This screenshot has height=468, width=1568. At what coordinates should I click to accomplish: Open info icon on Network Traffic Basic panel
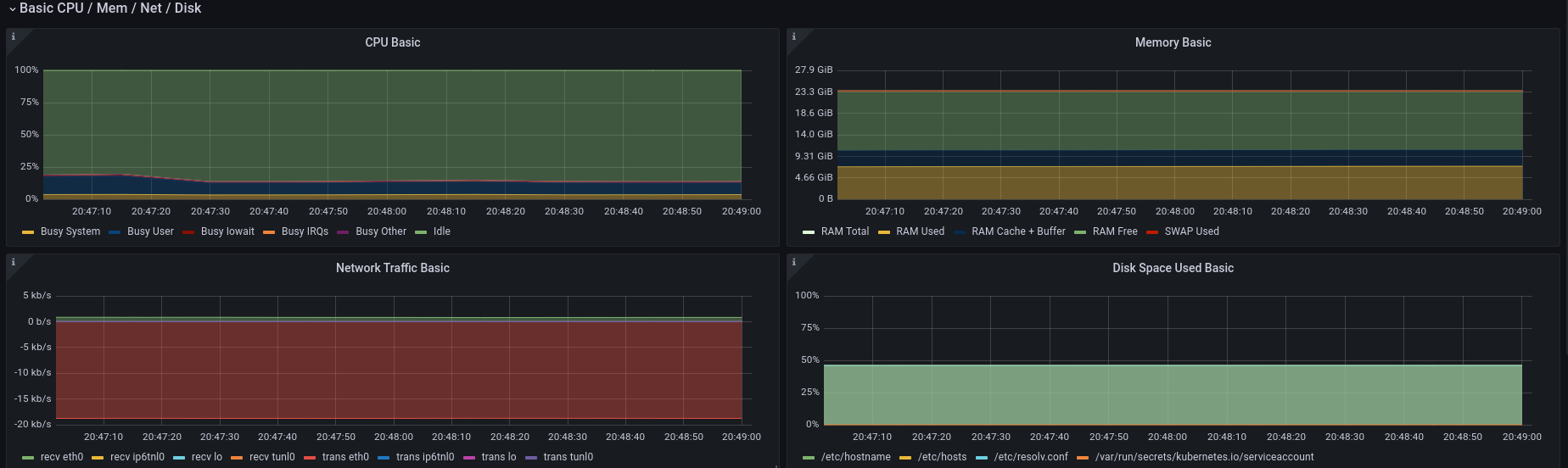point(14,262)
